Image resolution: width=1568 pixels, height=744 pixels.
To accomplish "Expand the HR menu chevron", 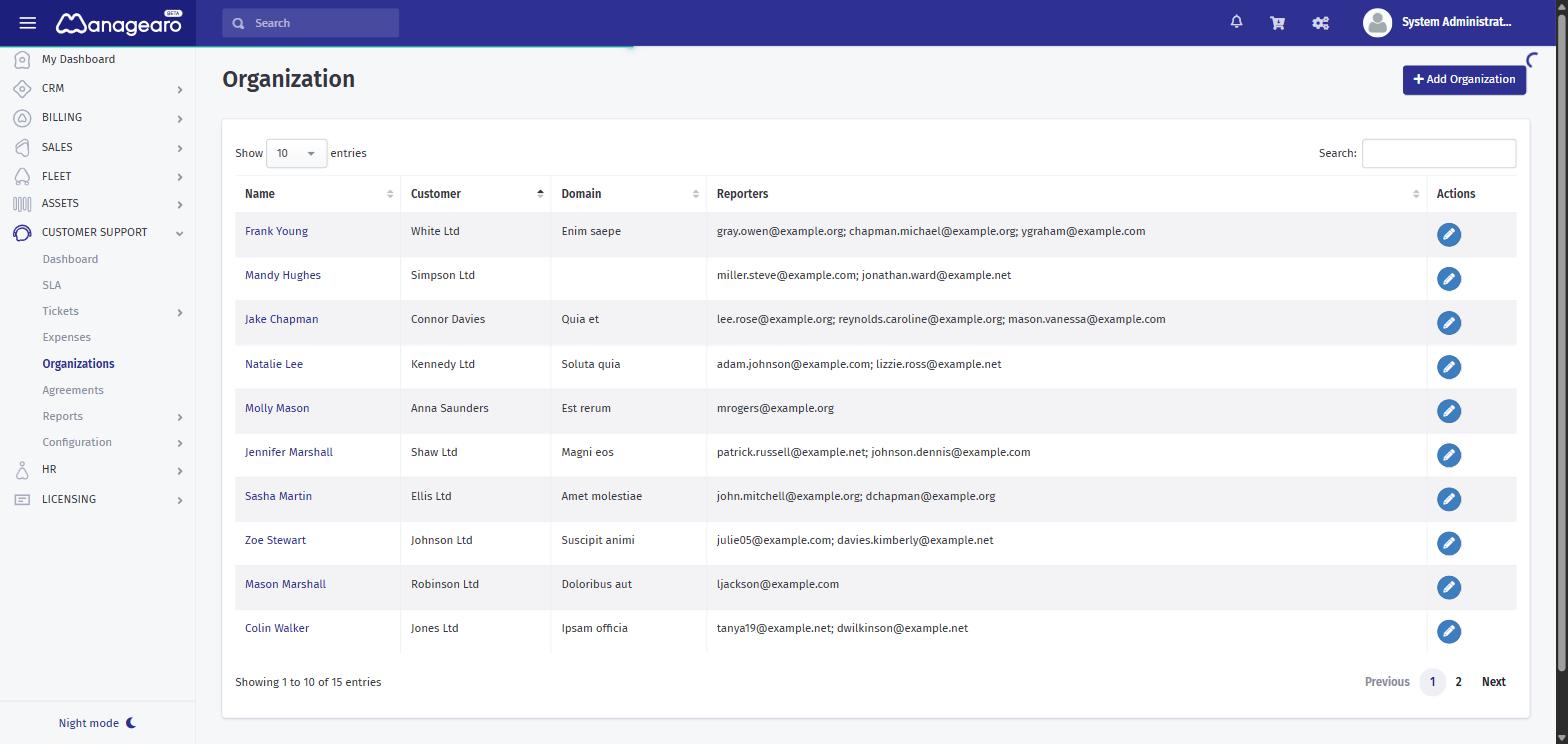I will tap(180, 471).
